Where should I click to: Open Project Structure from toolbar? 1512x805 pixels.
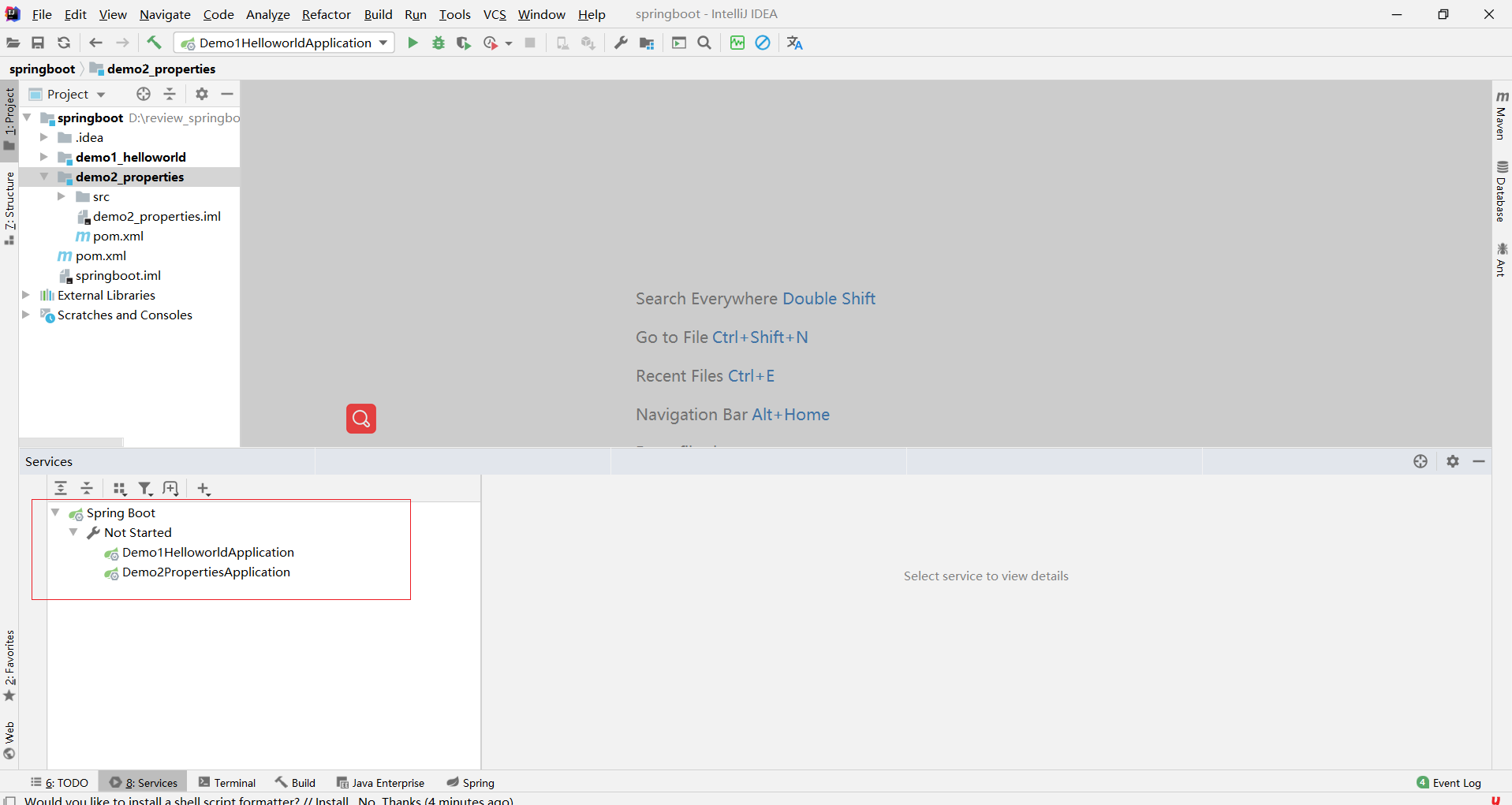(647, 43)
